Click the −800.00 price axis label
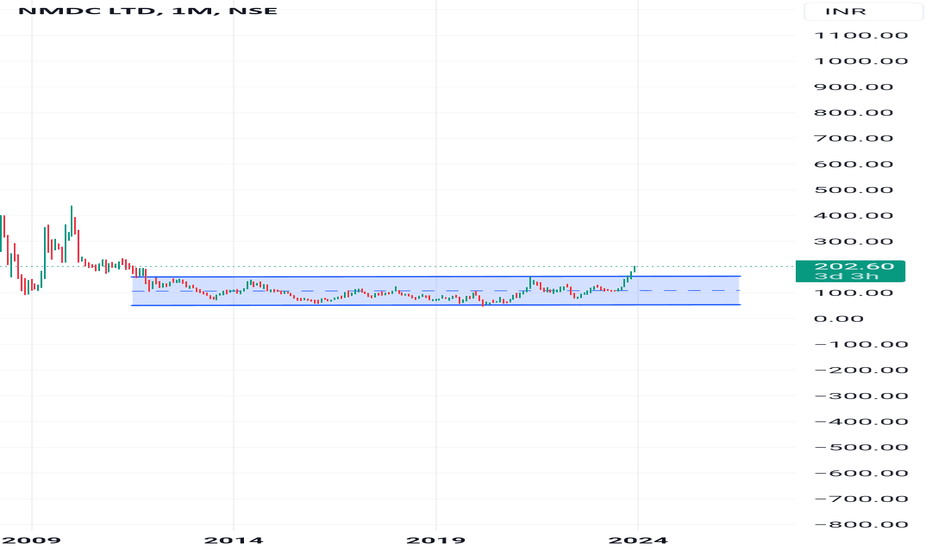Screen dimensions: 932x550 [861, 524]
